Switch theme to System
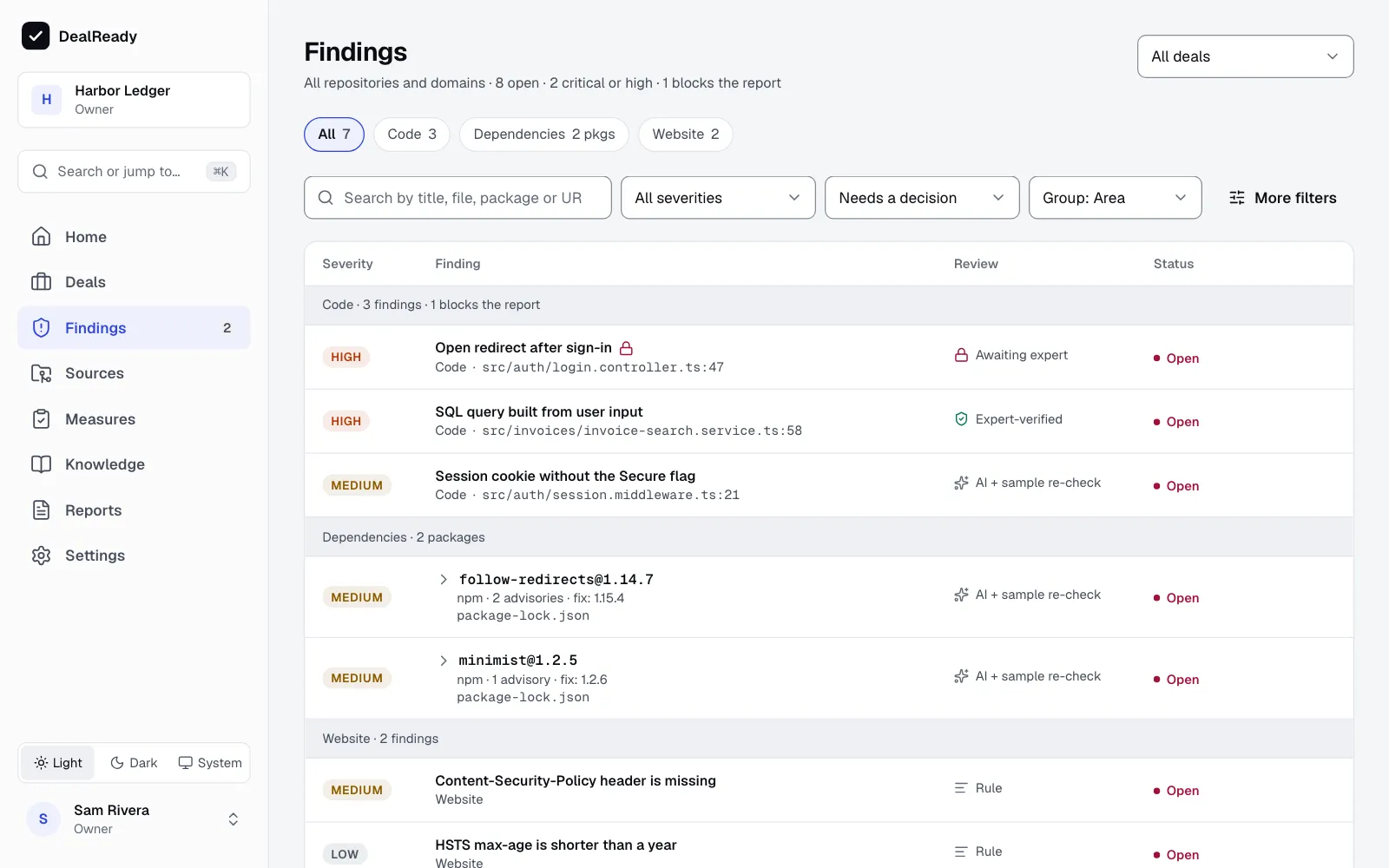 pos(210,763)
